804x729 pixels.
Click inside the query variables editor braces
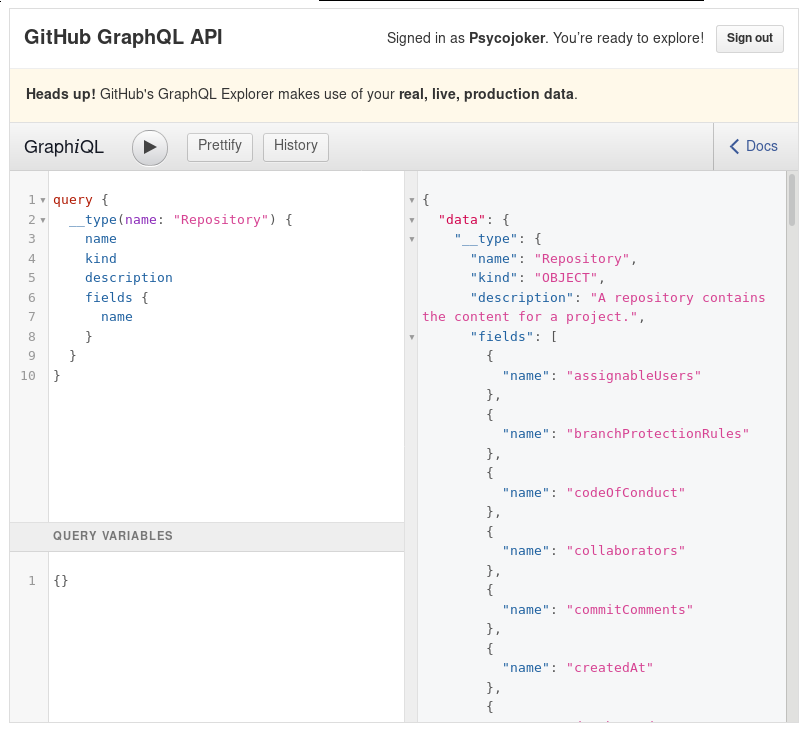(61, 581)
